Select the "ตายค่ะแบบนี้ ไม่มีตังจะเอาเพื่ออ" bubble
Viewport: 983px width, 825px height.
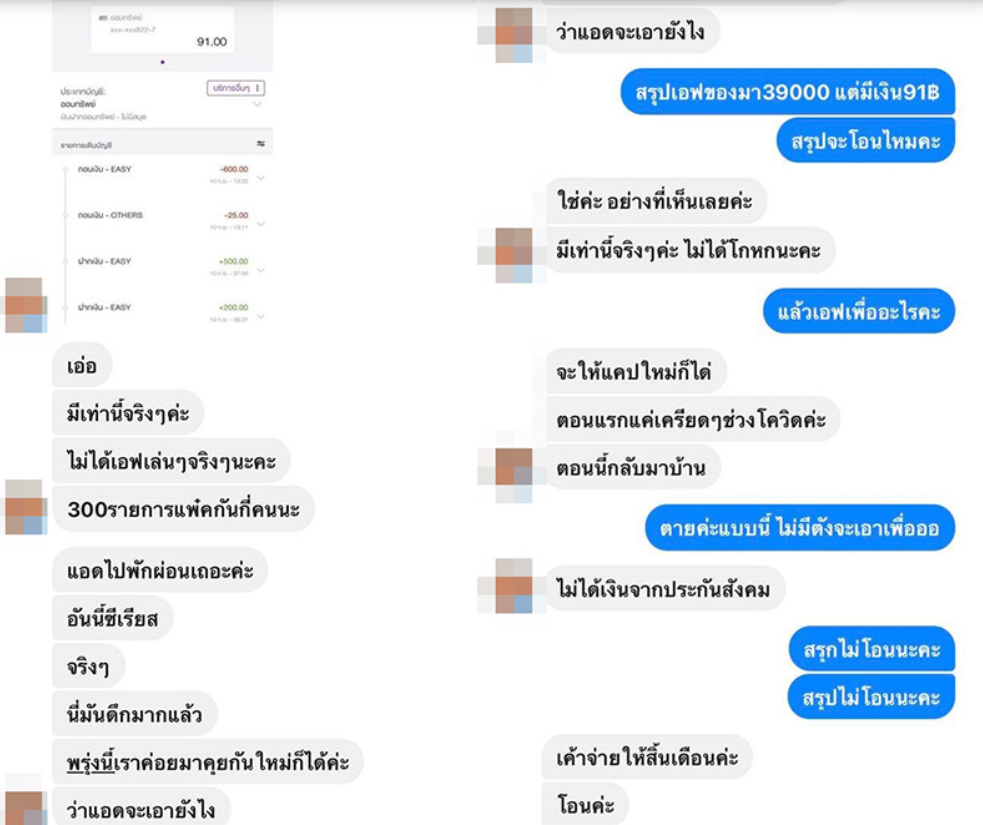(800, 528)
